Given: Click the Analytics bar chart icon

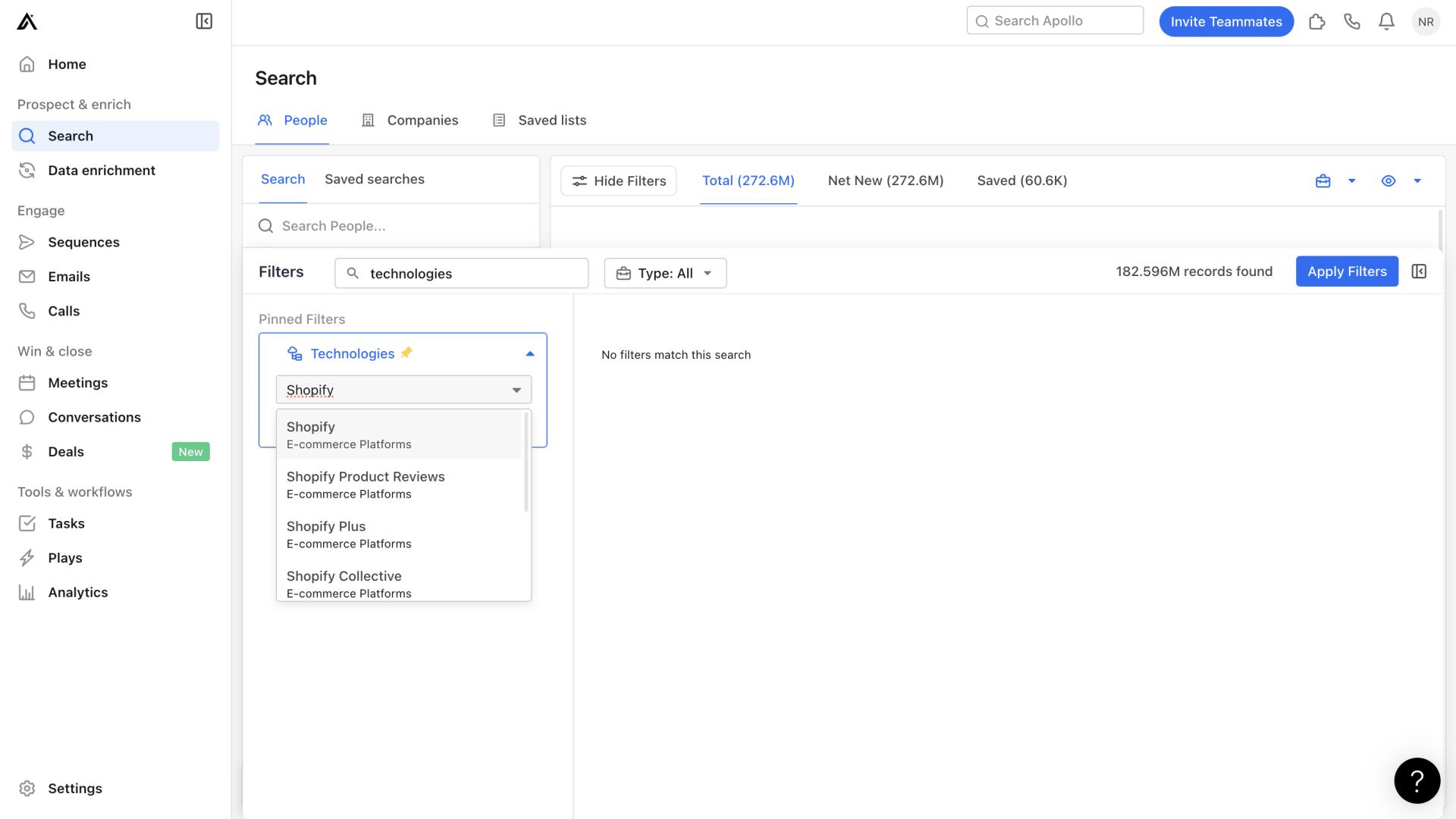Looking at the screenshot, I should [27, 592].
